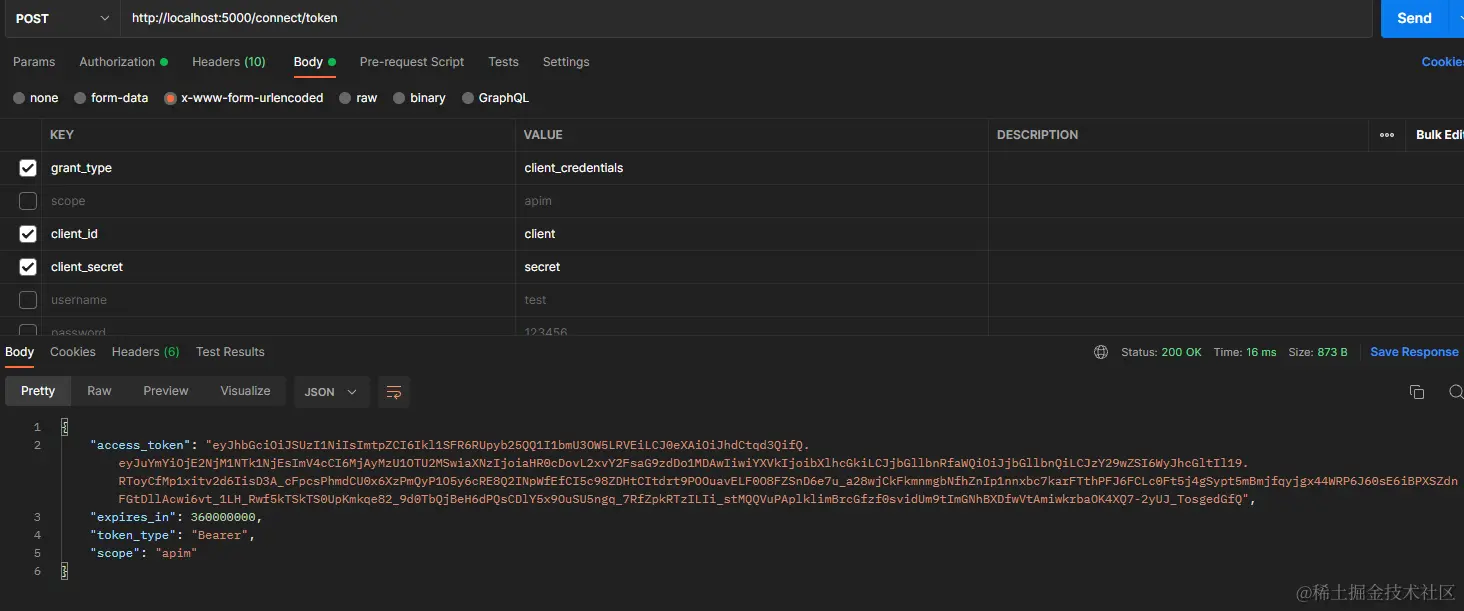Open the three-dots column options menu
Screen dimensions: 1464x611
1386,135
